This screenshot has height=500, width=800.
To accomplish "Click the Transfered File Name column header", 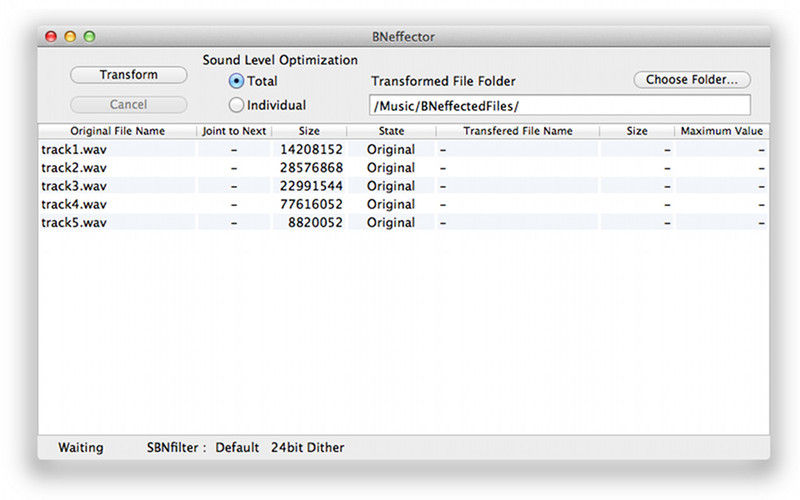I will (518, 131).
